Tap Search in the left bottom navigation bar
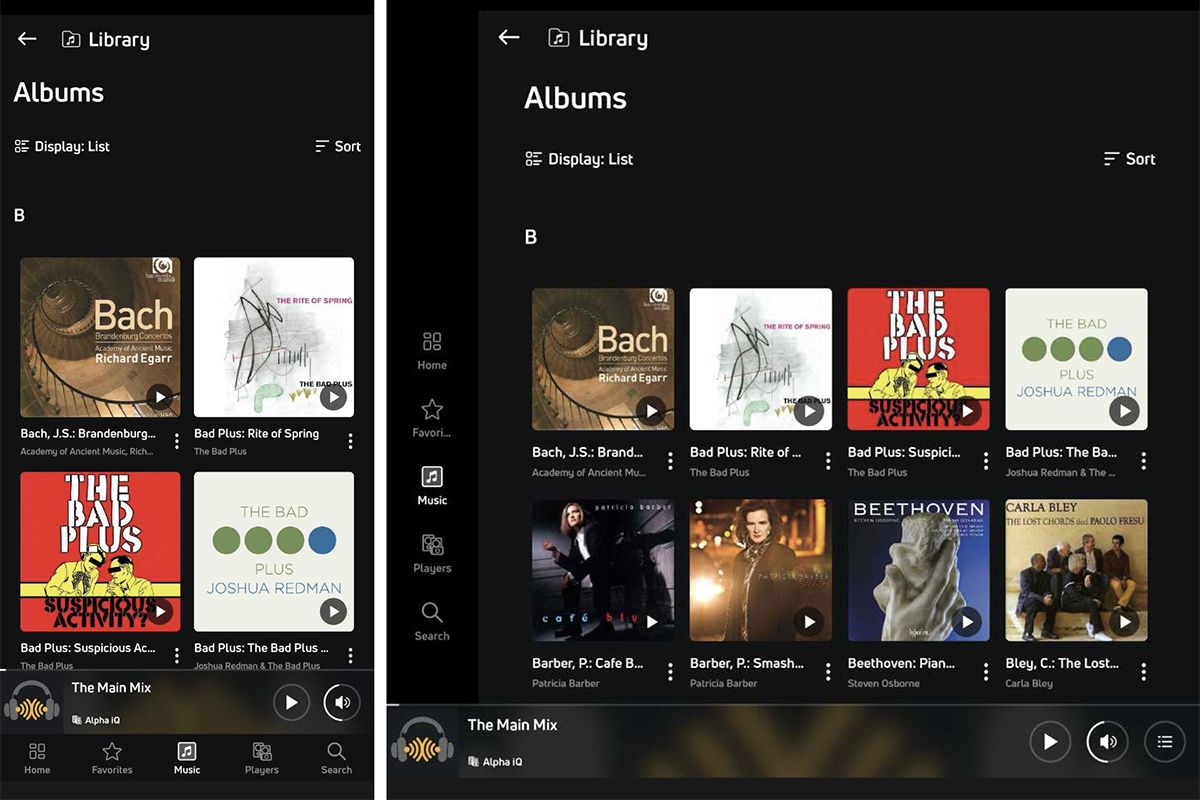 pos(336,758)
